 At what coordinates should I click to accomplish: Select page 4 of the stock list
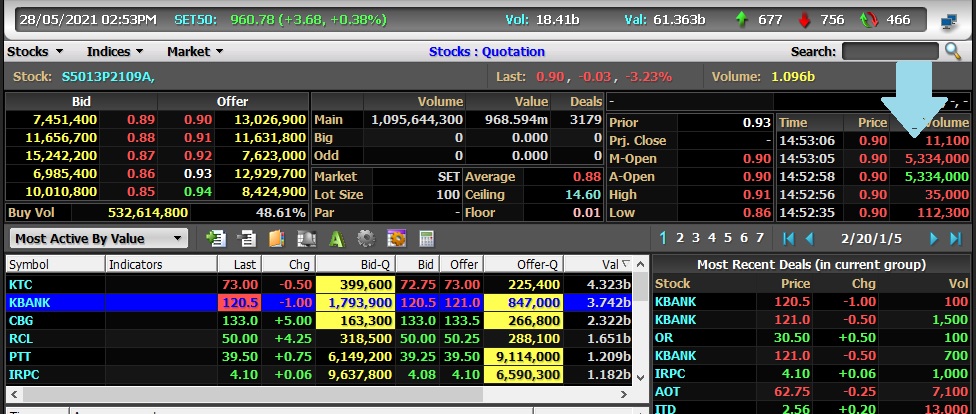point(711,237)
